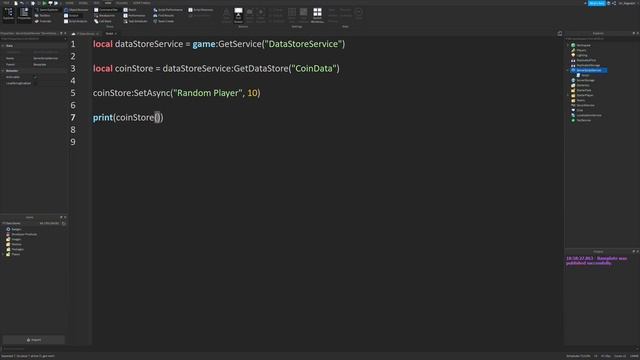640x360 pixels.
Task: Click the New file icon in quick access bar
Action: pos(16,3)
